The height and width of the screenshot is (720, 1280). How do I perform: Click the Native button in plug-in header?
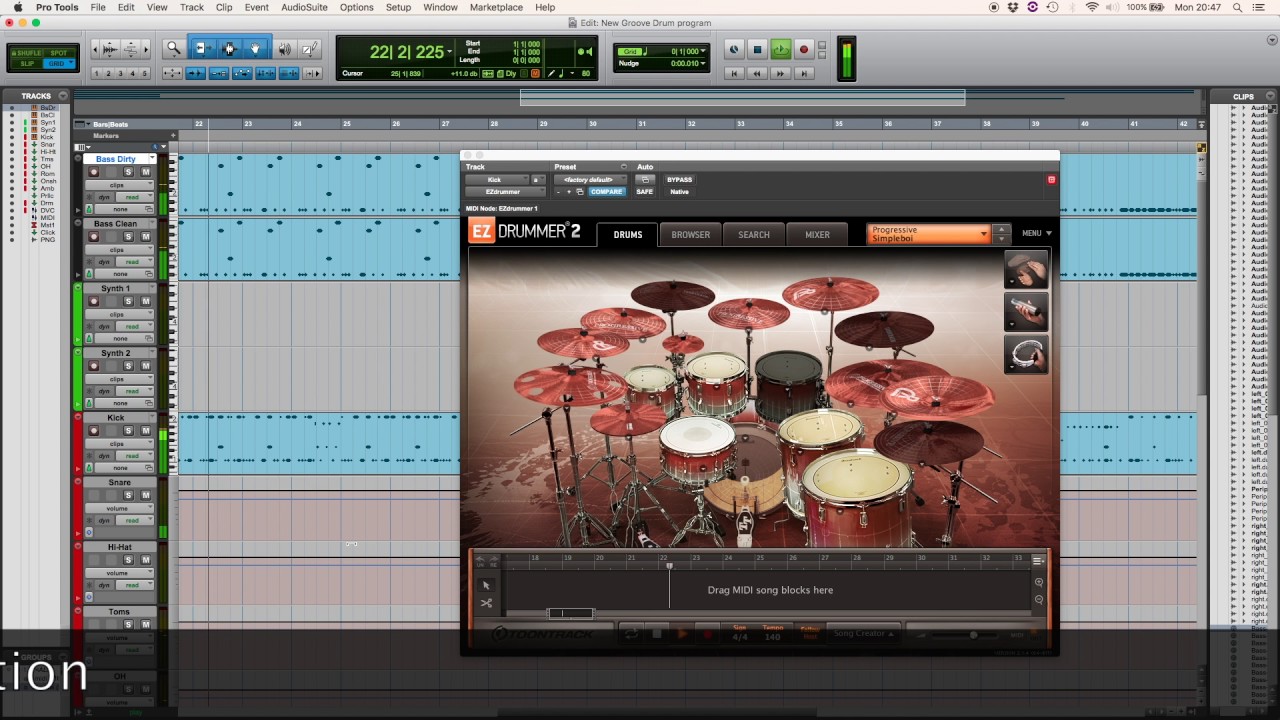(x=679, y=192)
